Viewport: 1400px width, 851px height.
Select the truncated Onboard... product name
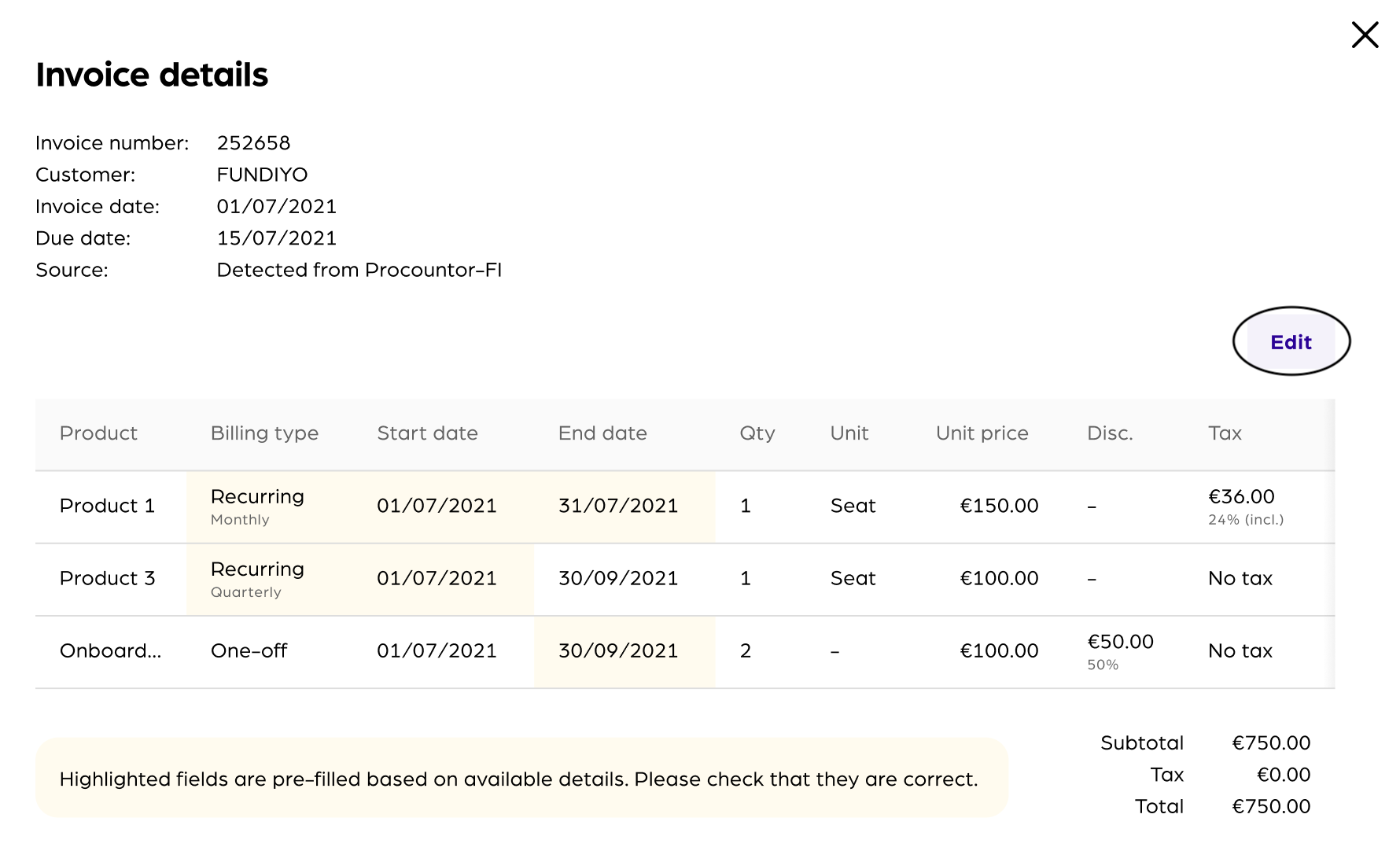(110, 650)
